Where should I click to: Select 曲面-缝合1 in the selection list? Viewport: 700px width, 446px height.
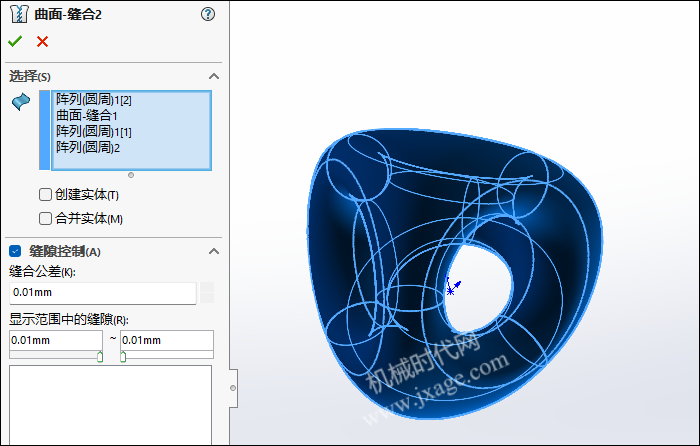coord(87,116)
